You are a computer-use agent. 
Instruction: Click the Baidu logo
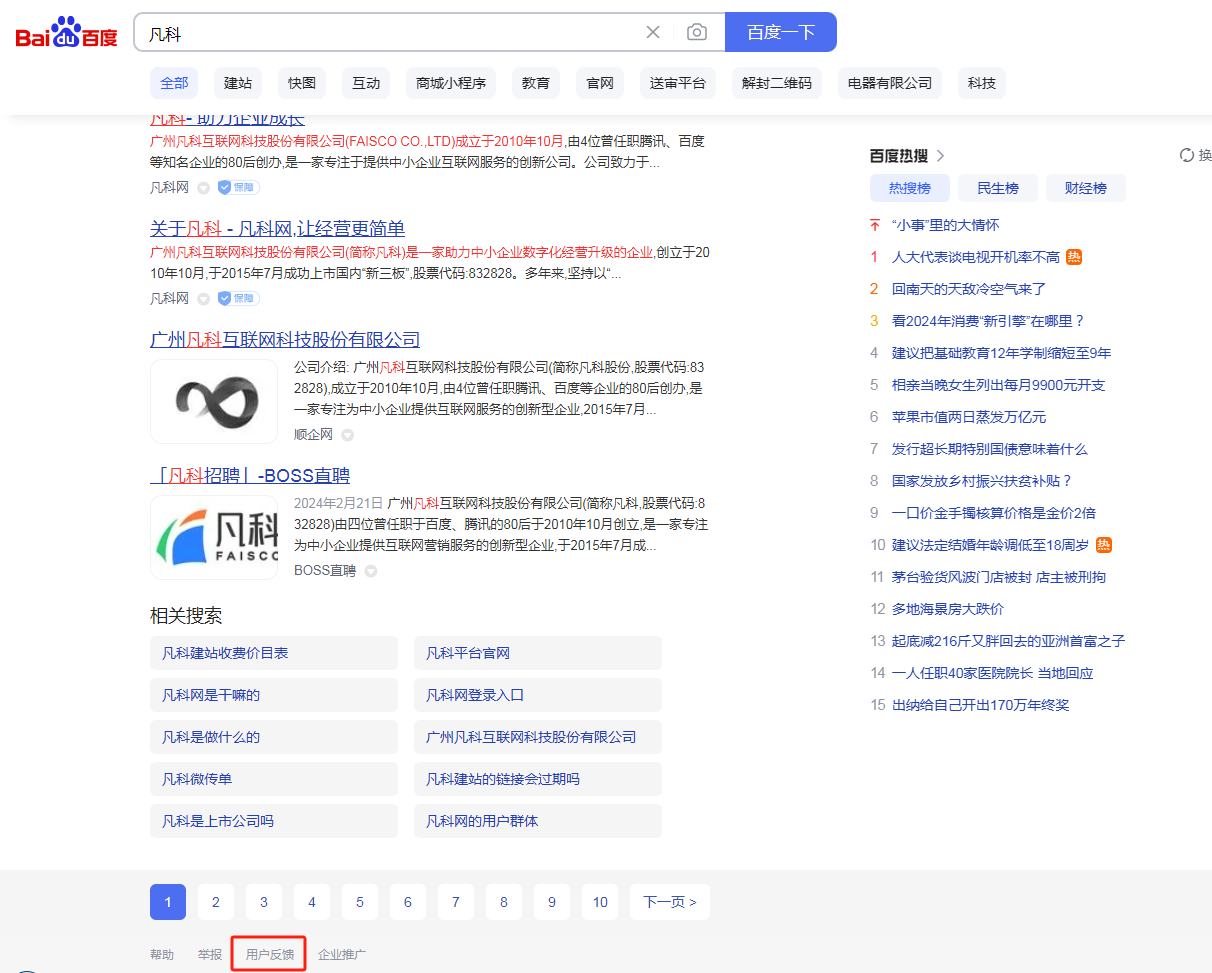[x=66, y=33]
